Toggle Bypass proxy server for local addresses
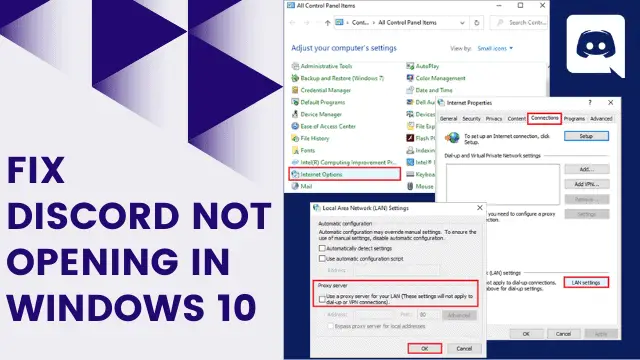This screenshot has width=640, height=360. pyautogui.click(x=330, y=326)
